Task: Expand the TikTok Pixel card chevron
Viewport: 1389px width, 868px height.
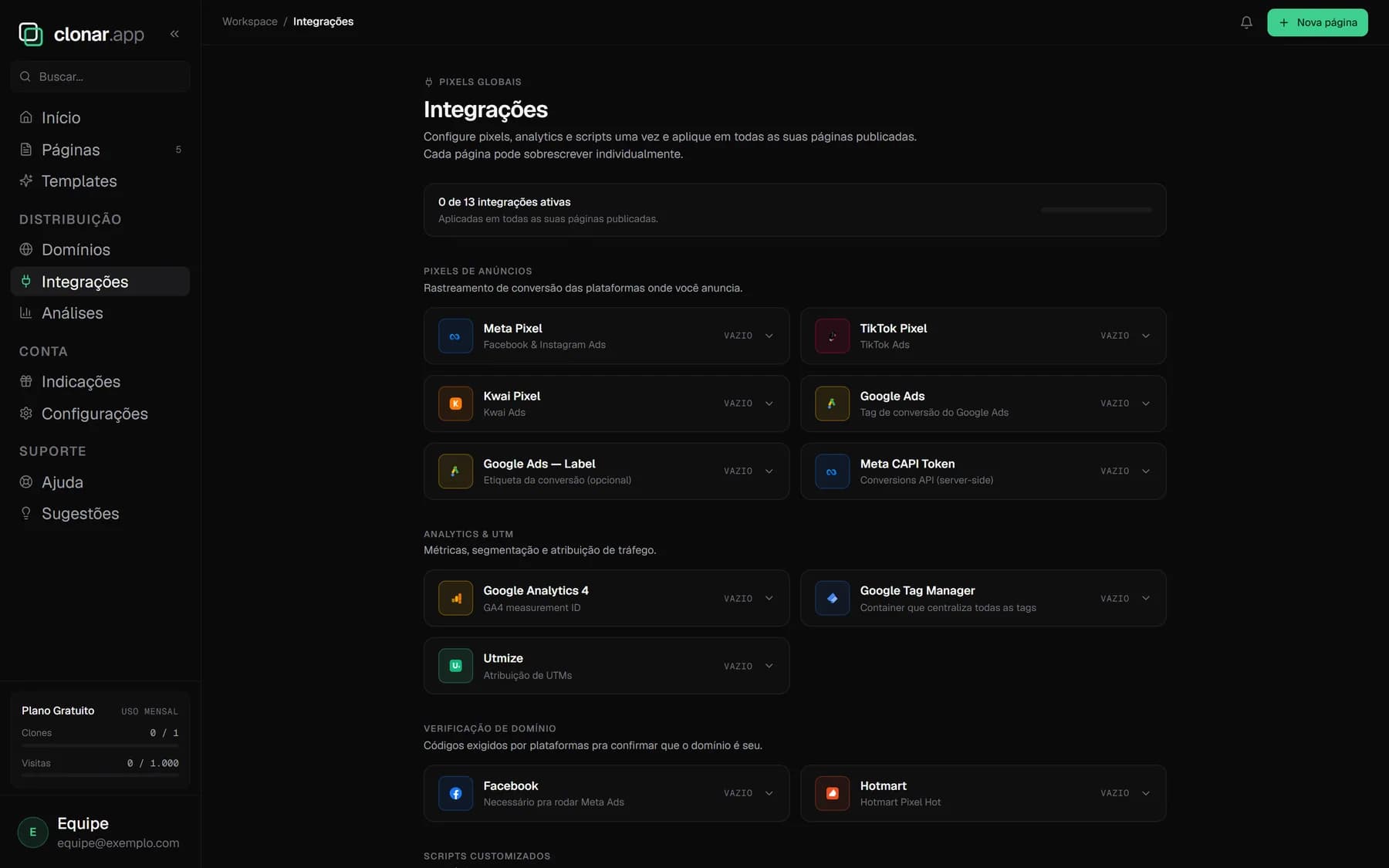Action: pos(1145,336)
